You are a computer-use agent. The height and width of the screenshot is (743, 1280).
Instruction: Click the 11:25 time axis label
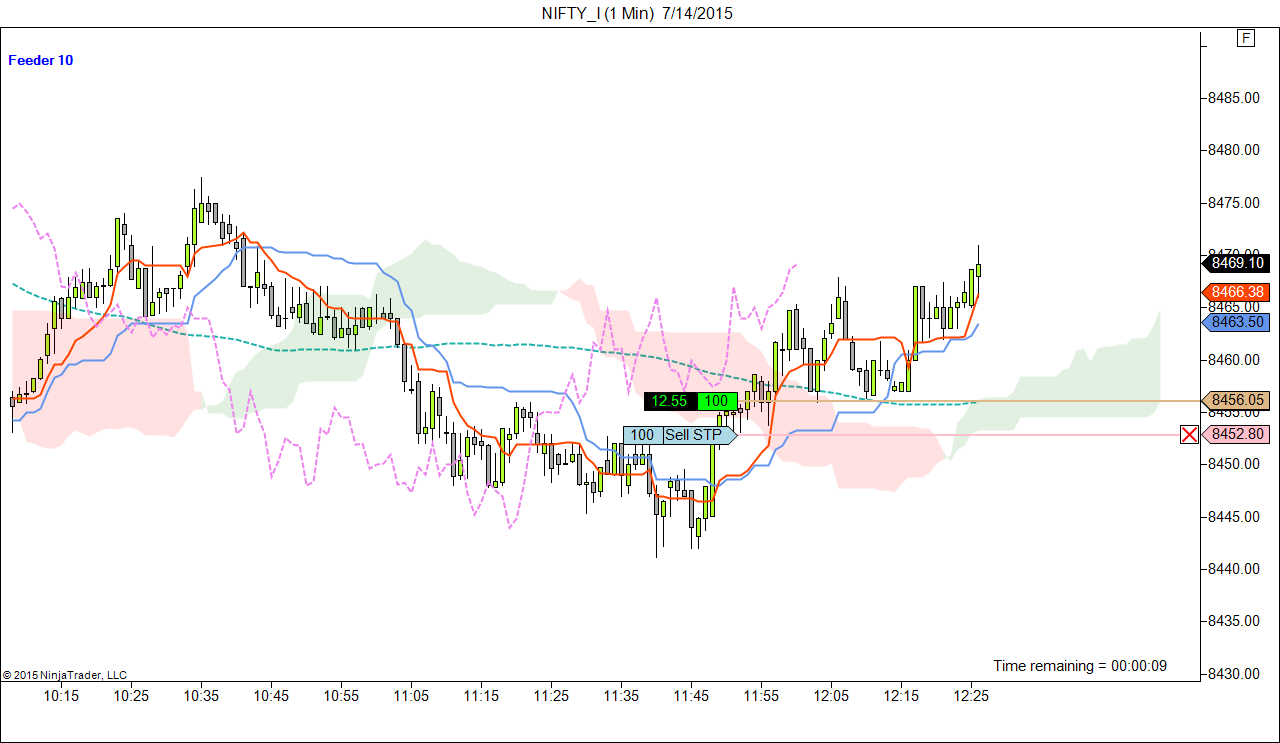(551, 696)
